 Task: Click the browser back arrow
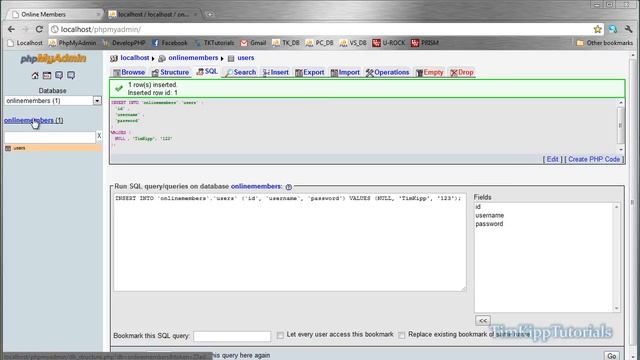(x=11, y=29)
